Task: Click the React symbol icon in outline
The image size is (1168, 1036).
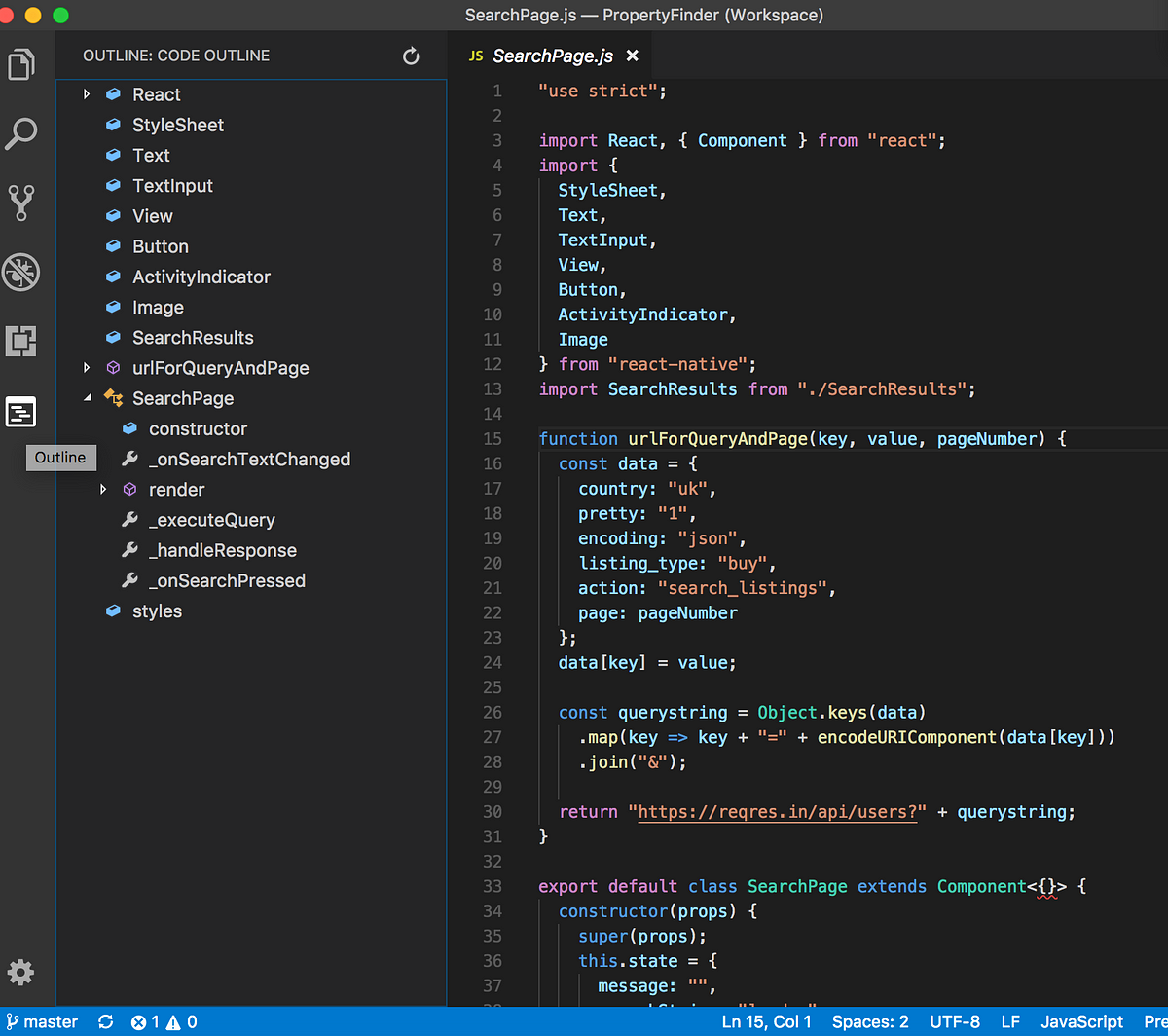Action: pyautogui.click(x=114, y=94)
